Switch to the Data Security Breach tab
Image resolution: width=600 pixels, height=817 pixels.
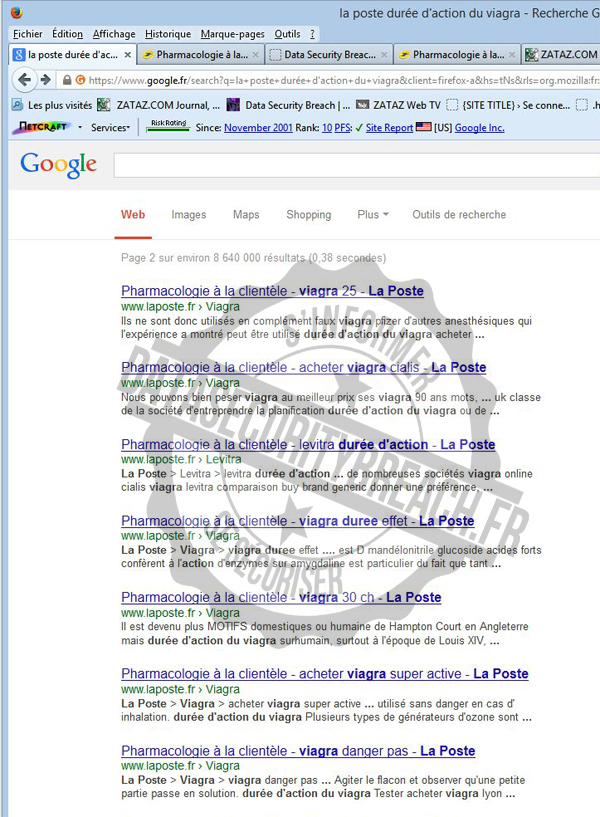(x=329, y=55)
